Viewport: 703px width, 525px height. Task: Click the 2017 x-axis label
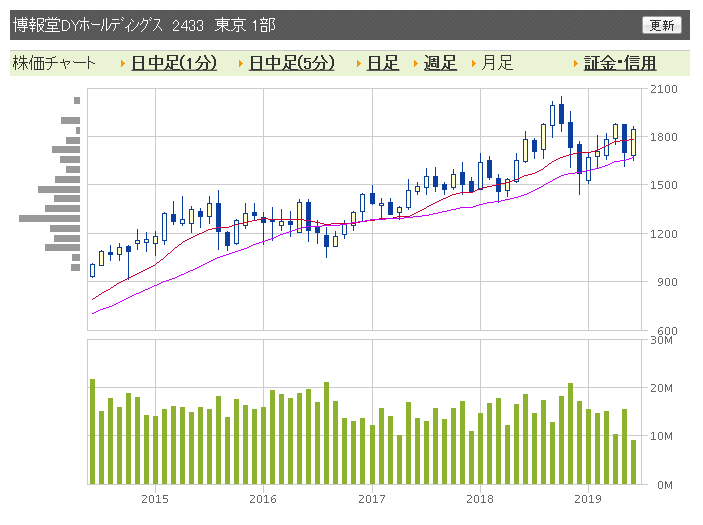point(372,499)
